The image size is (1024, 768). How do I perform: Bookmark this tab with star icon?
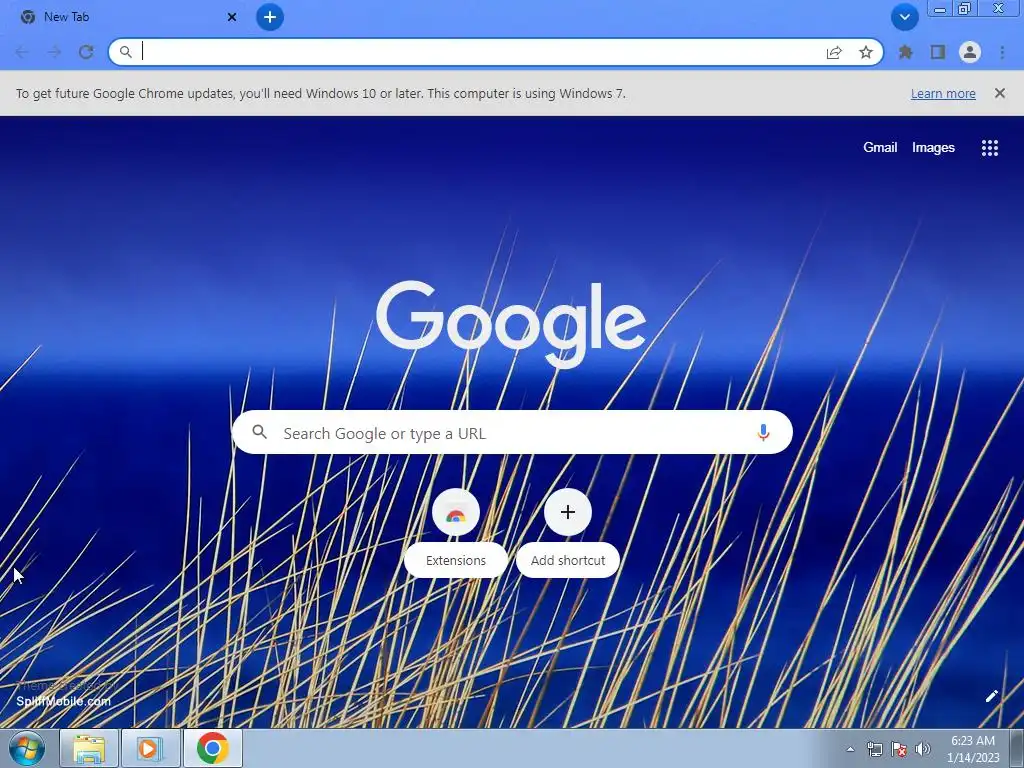(866, 52)
